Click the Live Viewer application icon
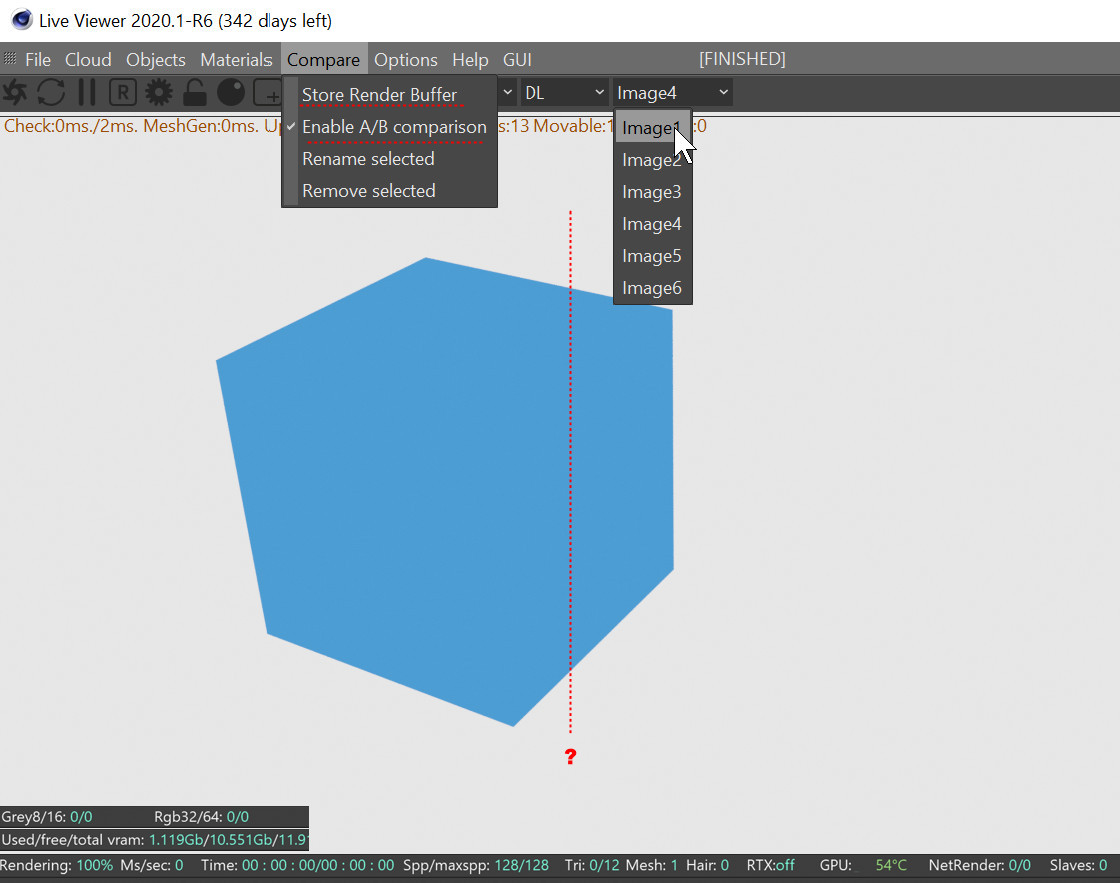Viewport: 1120px width, 883px height. (x=21, y=19)
